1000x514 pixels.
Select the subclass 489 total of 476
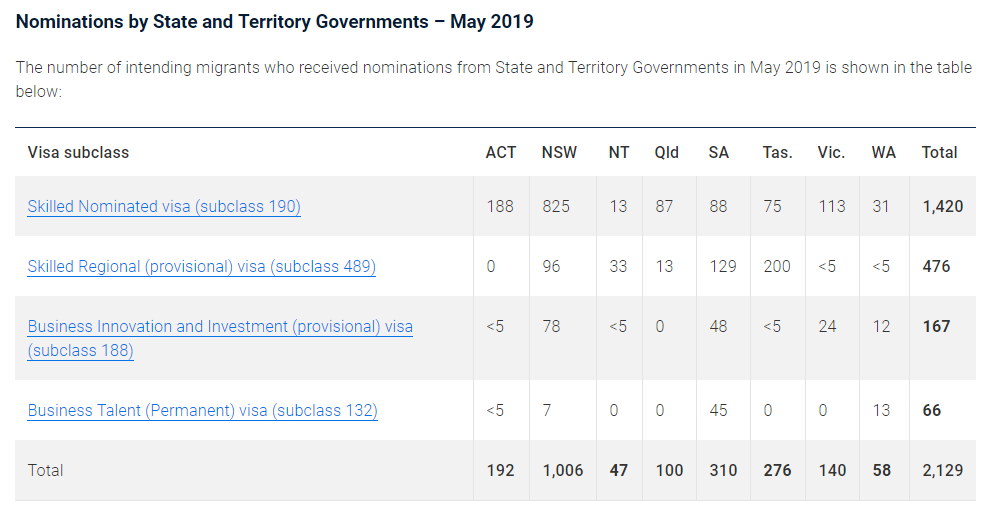click(x=936, y=267)
